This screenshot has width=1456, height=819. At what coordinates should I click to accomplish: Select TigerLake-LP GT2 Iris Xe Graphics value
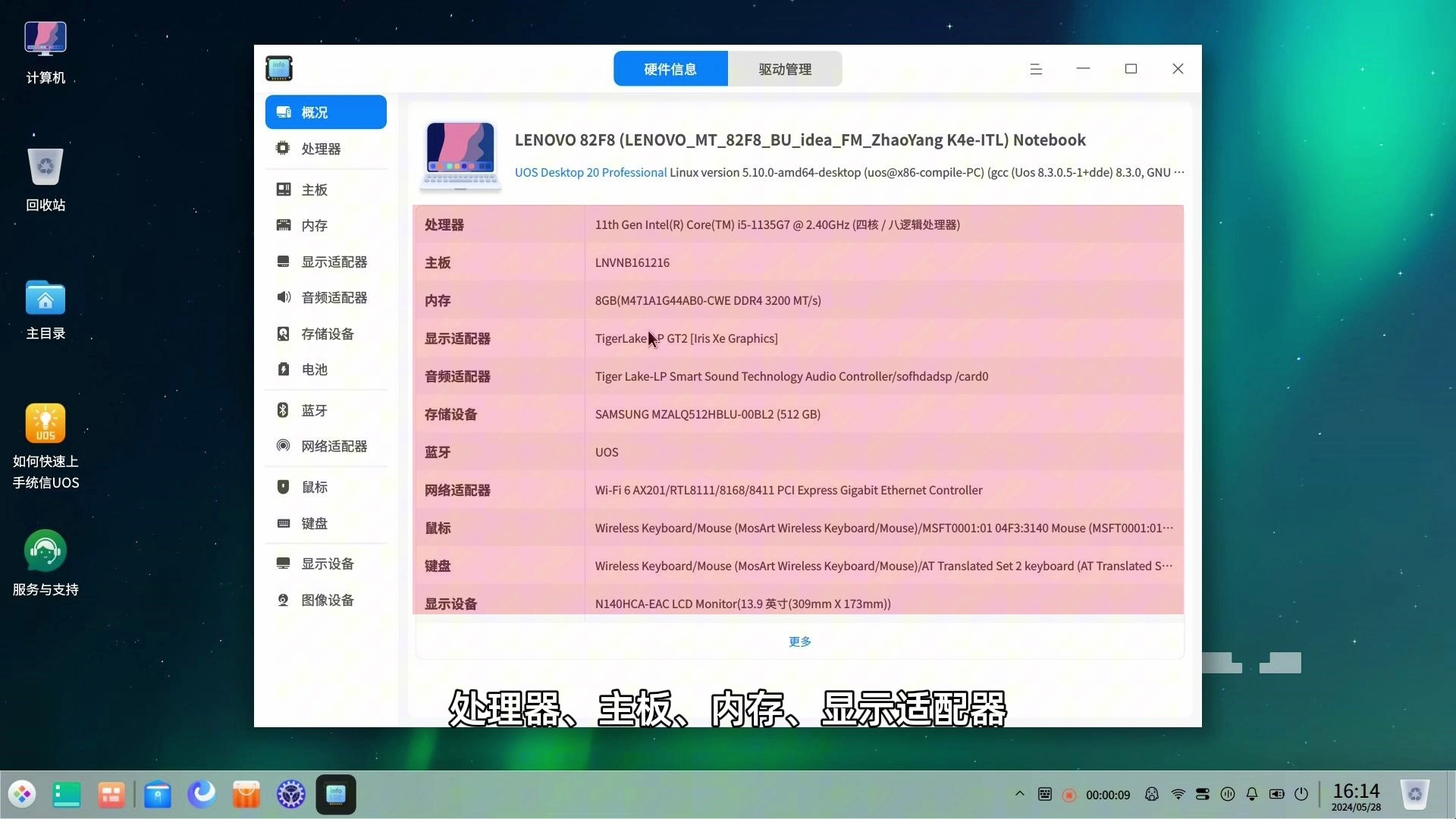(686, 338)
